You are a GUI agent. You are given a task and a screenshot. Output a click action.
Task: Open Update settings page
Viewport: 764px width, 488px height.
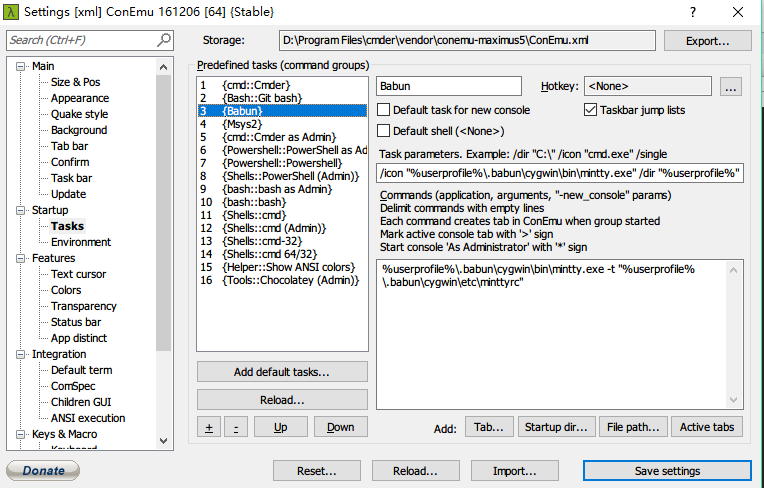pyautogui.click(x=69, y=194)
